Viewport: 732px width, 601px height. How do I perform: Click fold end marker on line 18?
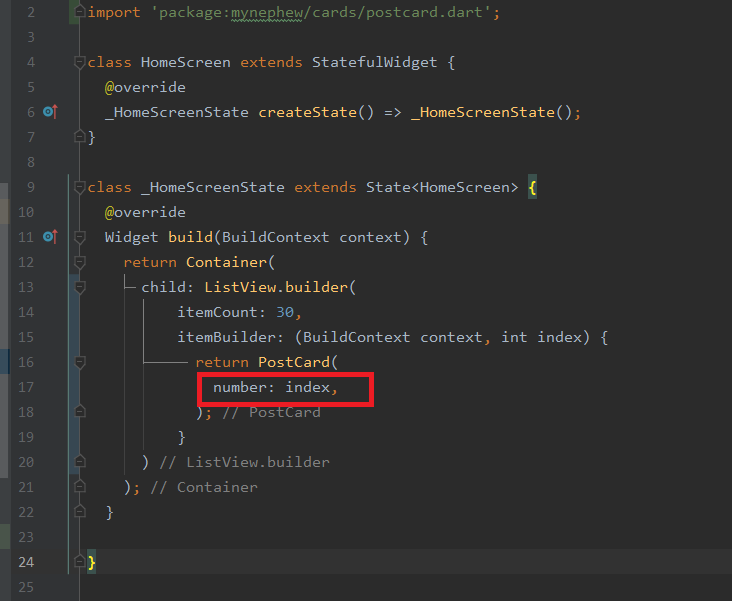point(80,411)
